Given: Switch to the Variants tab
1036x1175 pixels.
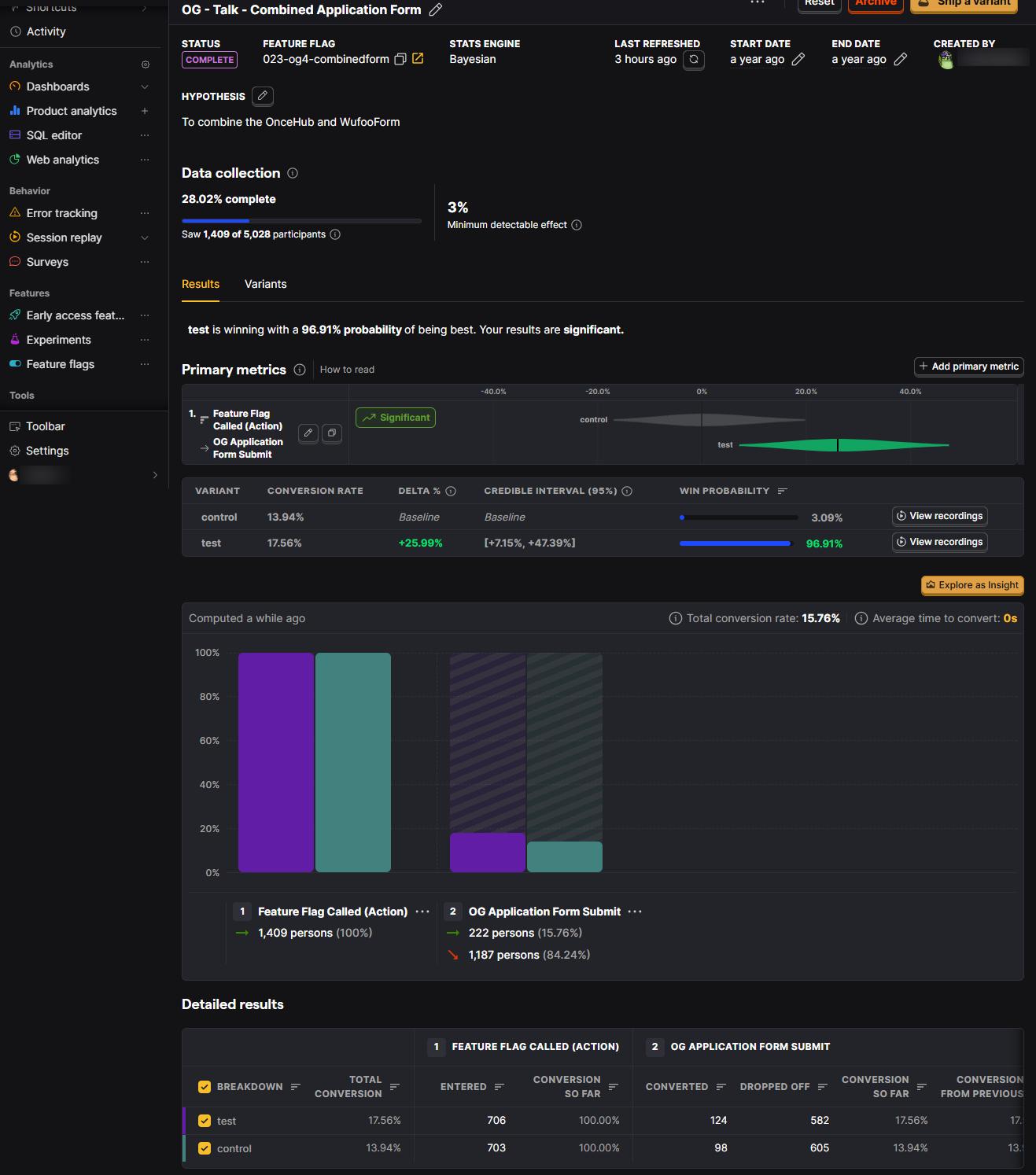Looking at the screenshot, I should click(266, 284).
